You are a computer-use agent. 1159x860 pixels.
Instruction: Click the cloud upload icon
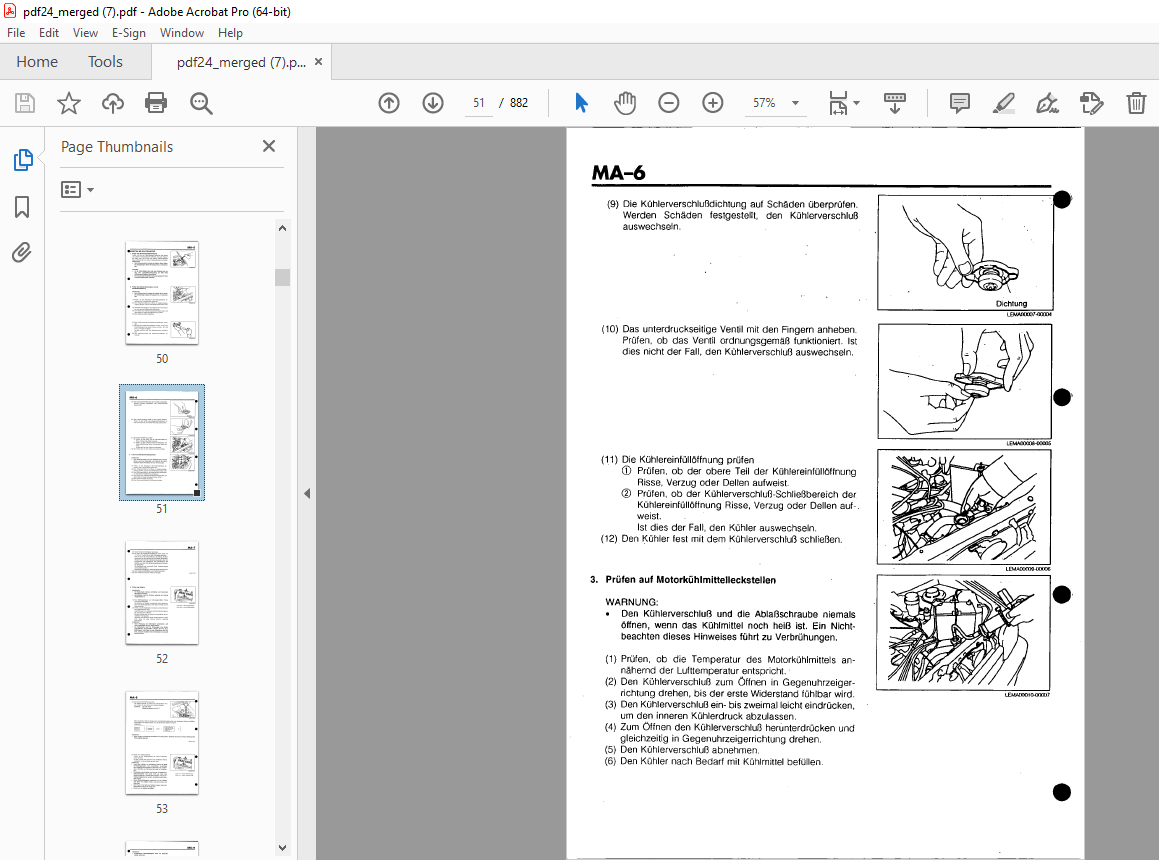pos(112,103)
